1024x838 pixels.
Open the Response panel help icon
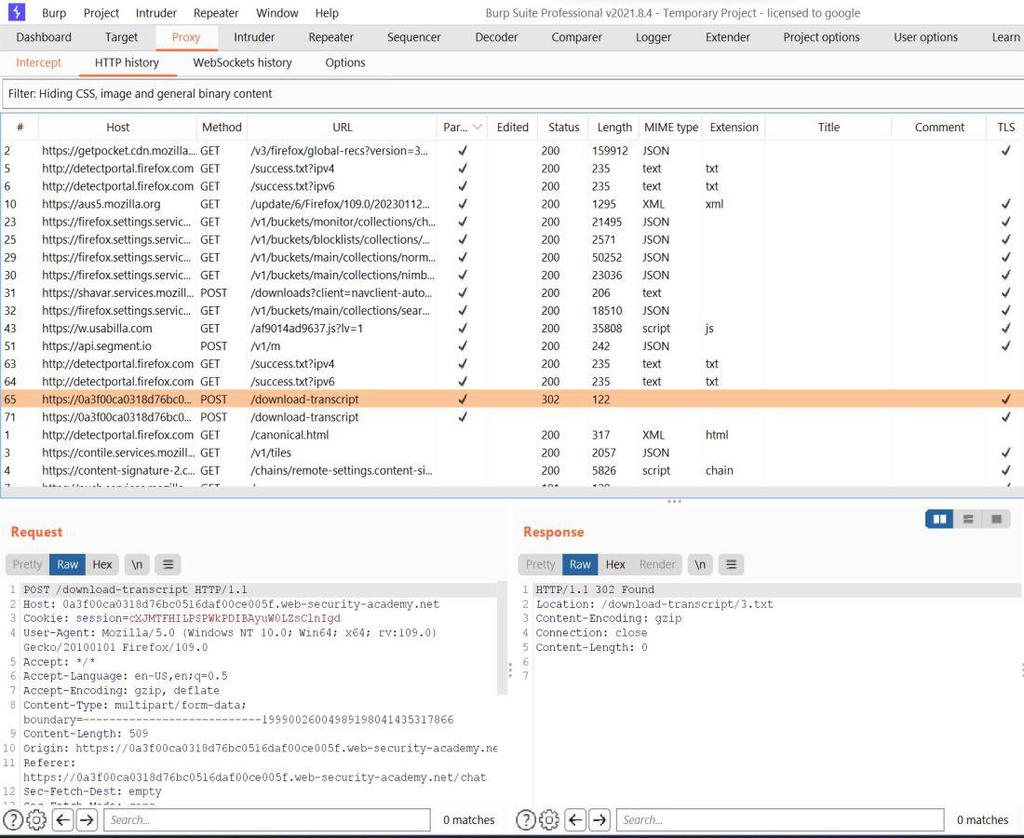tap(526, 819)
